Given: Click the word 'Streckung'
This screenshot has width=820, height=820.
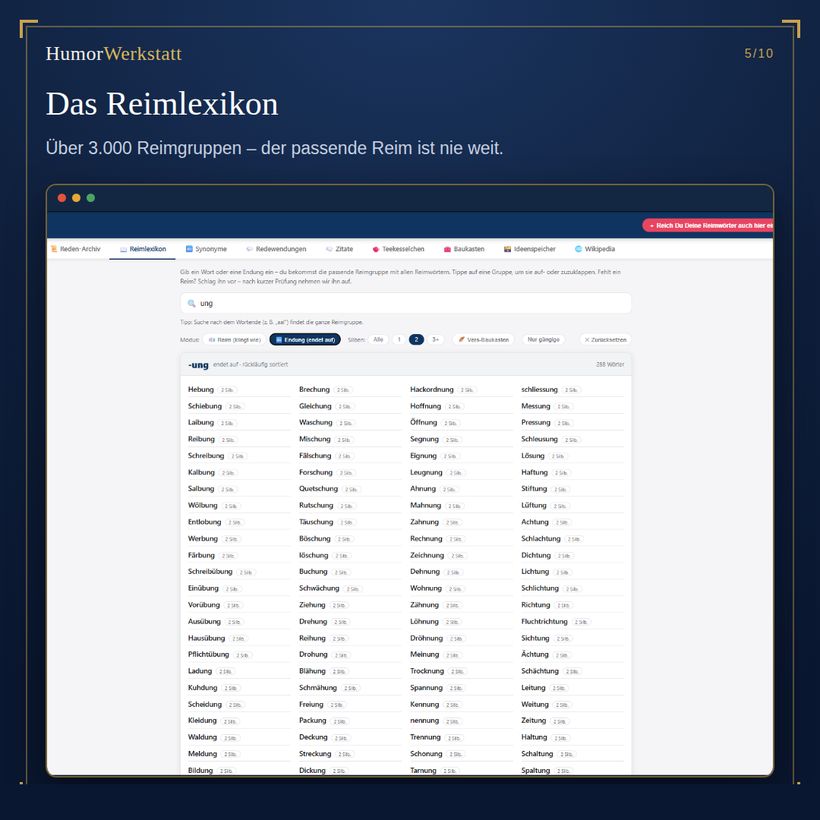Looking at the screenshot, I should tap(315, 754).
